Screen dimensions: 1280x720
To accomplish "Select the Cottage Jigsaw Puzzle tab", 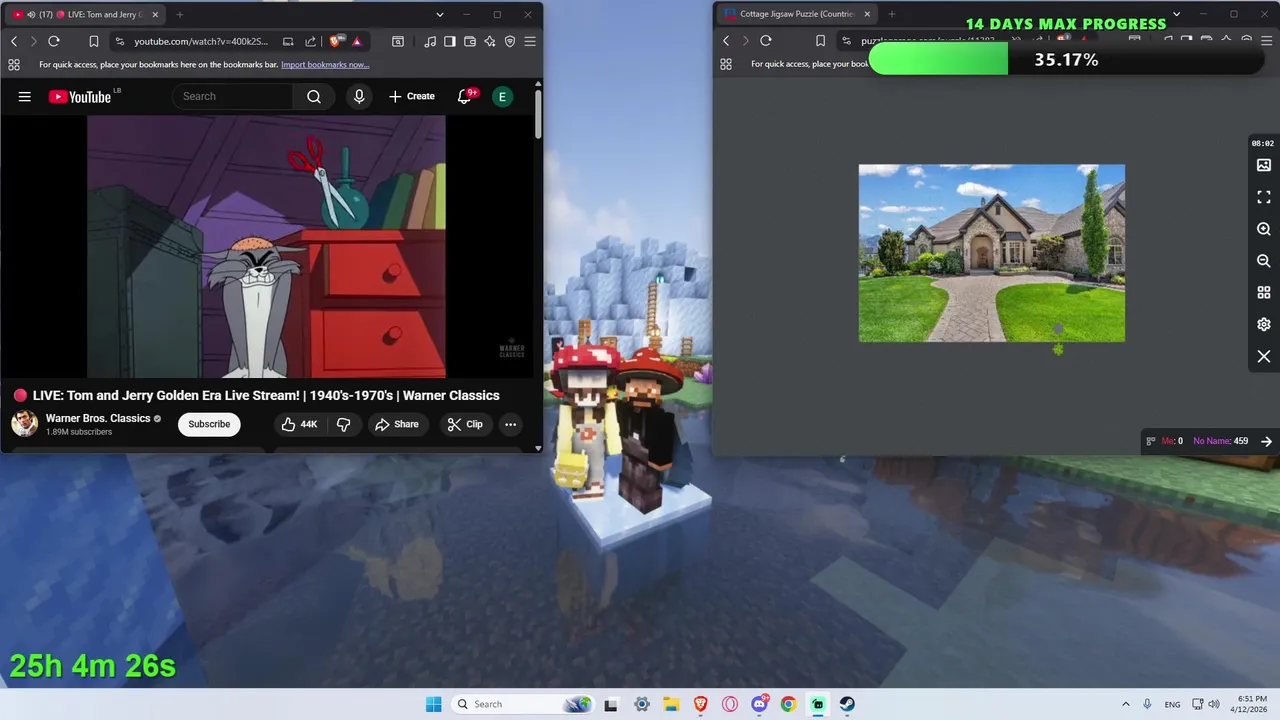I will pyautogui.click(x=795, y=14).
